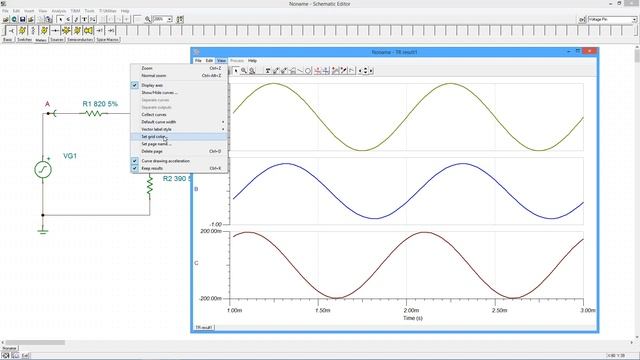The height and width of the screenshot is (360, 640).
Task: Expand the Default curve width submenu
Action: click(179, 122)
